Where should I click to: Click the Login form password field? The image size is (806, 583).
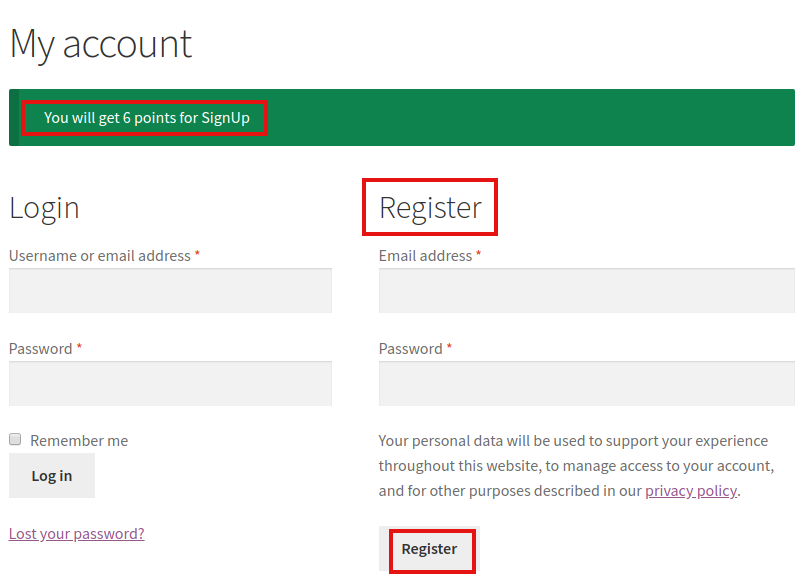click(x=170, y=384)
